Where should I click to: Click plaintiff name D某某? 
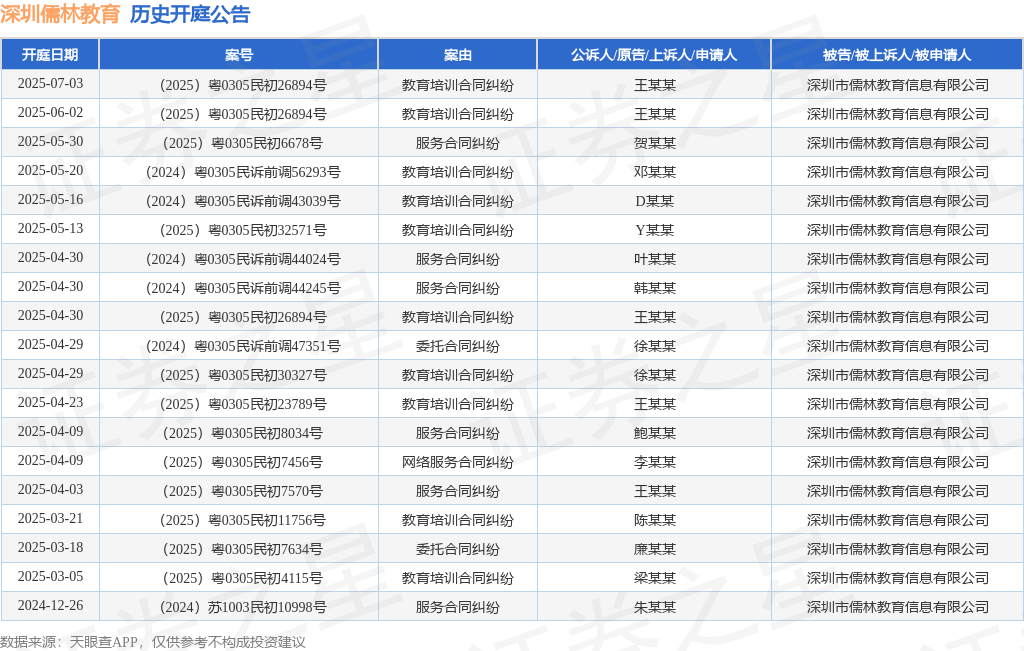(x=654, y=201)
